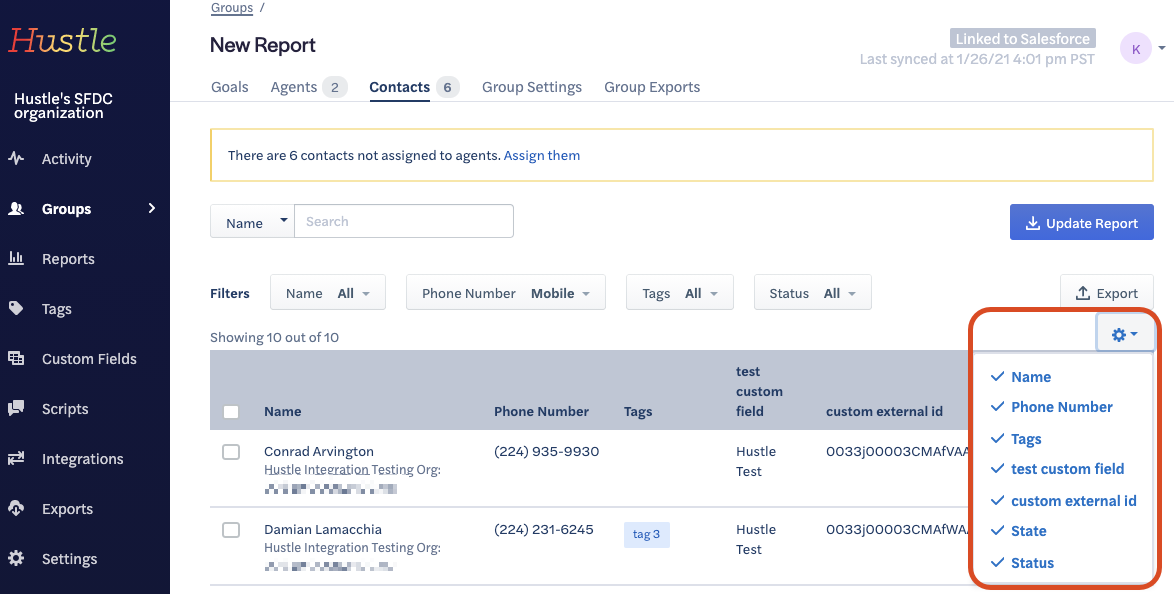1174x594 pixels.
Task: Click the Phone Number column header
Action: coord(541,411)
